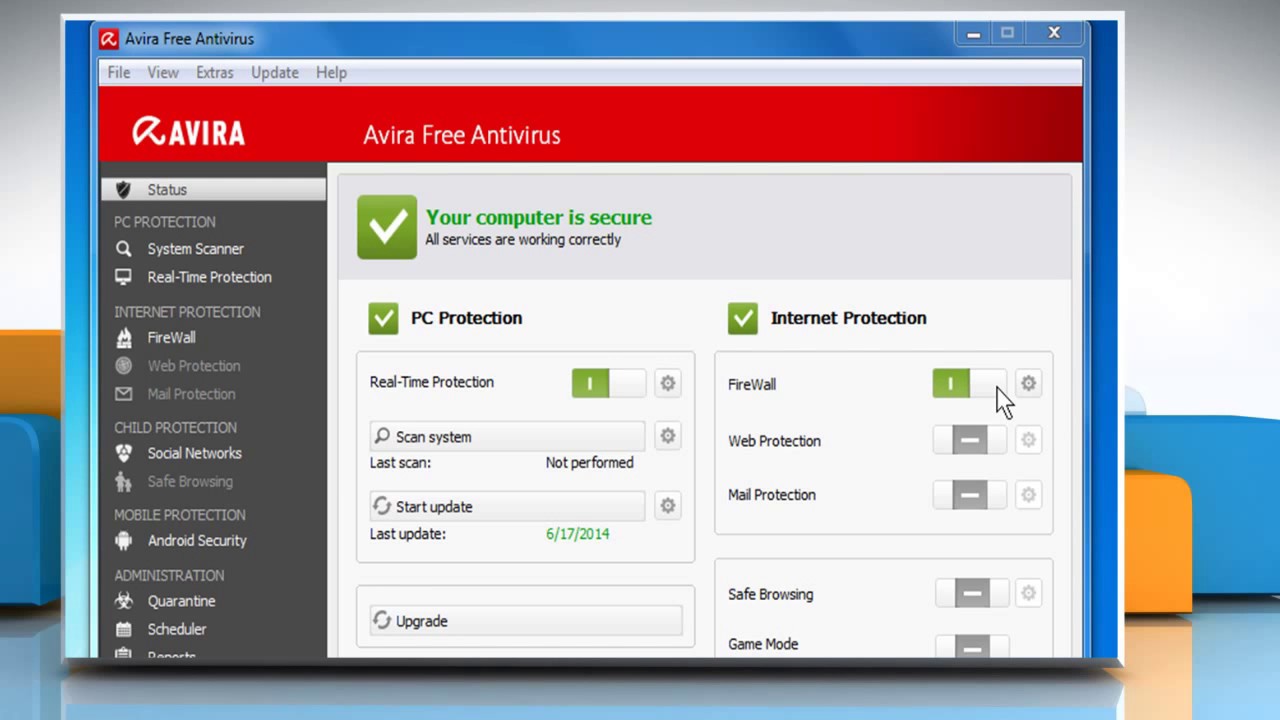Click the Social Networks shield icon
Viewport: 1280px width, 720px height.
click(x=123, y=453)
